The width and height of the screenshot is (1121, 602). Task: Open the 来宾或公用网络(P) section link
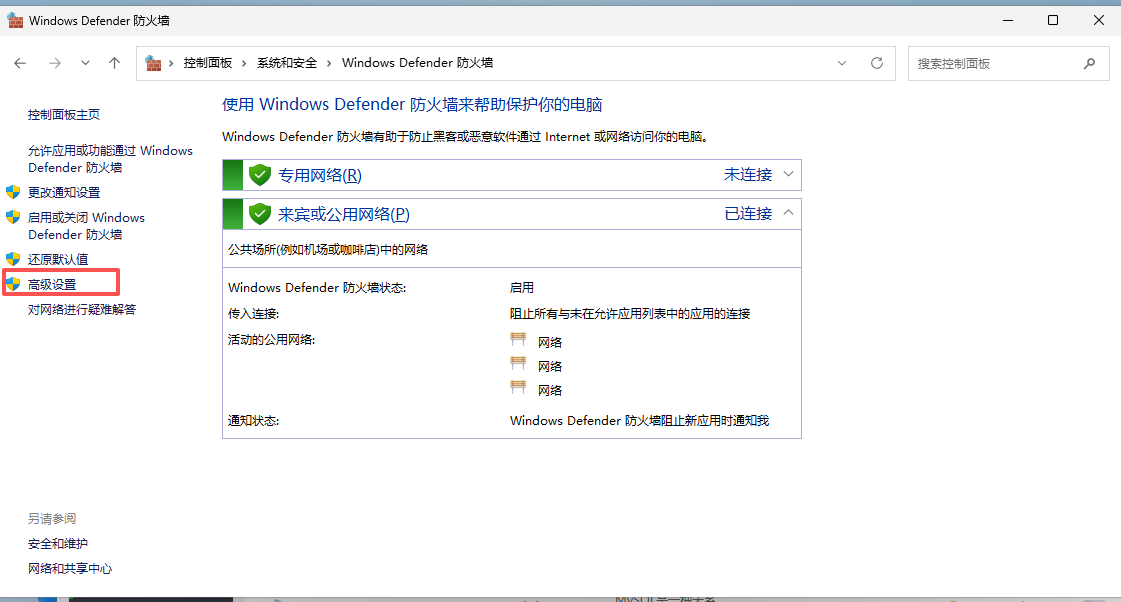[344, 214]
